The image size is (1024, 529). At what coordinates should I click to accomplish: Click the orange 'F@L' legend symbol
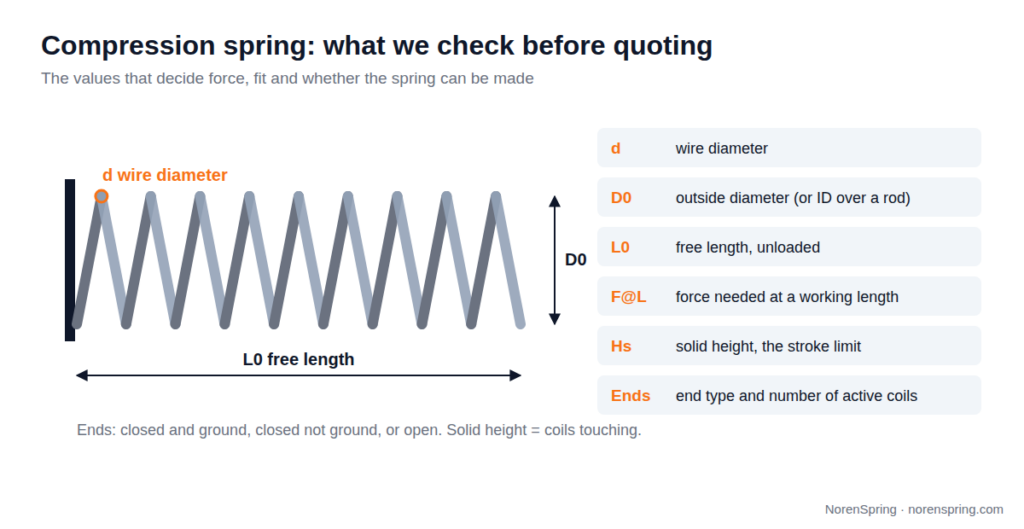click(628, 297)
